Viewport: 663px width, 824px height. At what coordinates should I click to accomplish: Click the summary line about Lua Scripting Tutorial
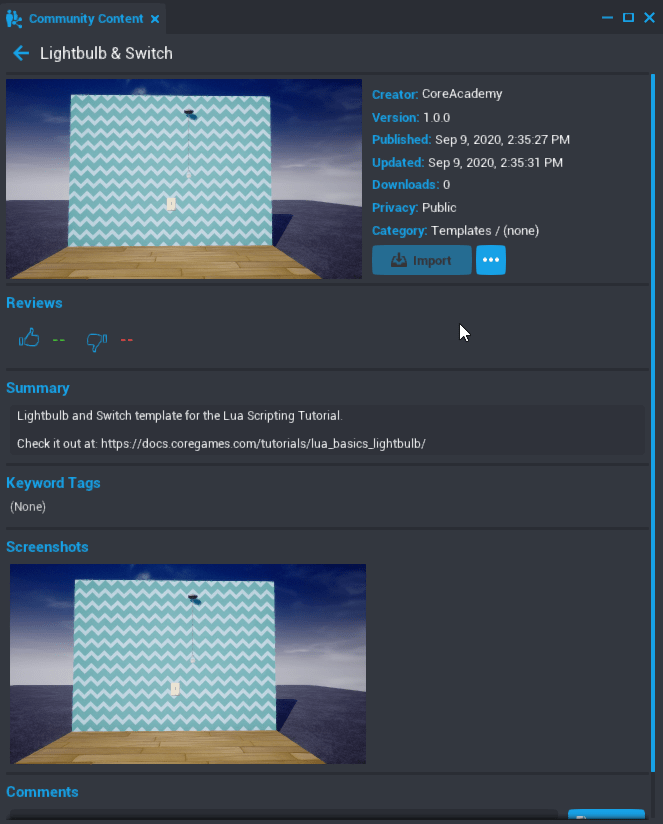click(x=180, y=416)
